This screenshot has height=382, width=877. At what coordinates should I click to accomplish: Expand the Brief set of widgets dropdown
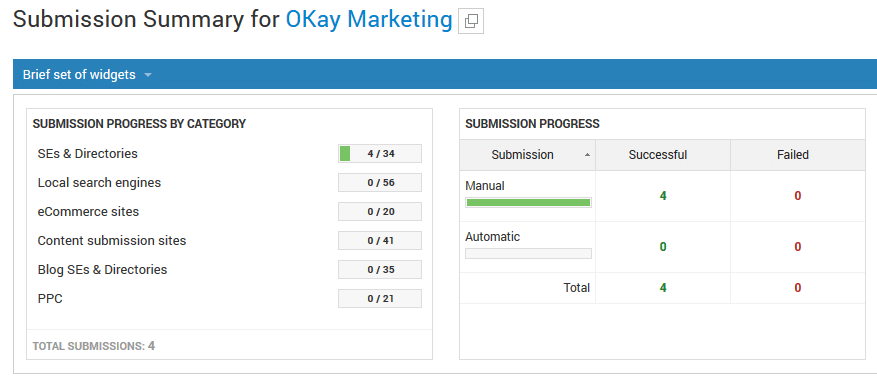click(x=87, y=74)
